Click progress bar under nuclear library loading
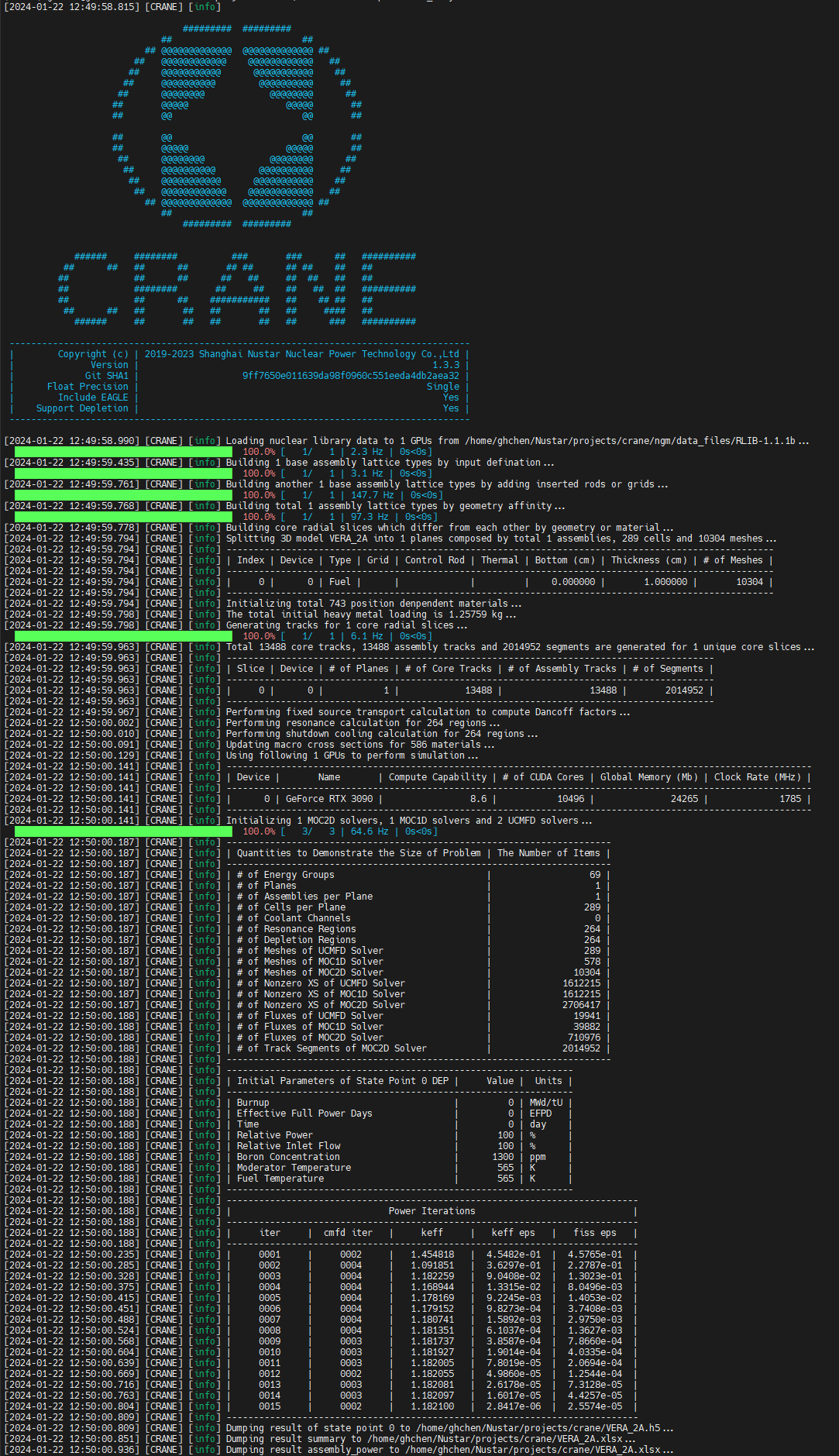The height and width of the screenshot is (1456, 839). (x=123, y=452)
